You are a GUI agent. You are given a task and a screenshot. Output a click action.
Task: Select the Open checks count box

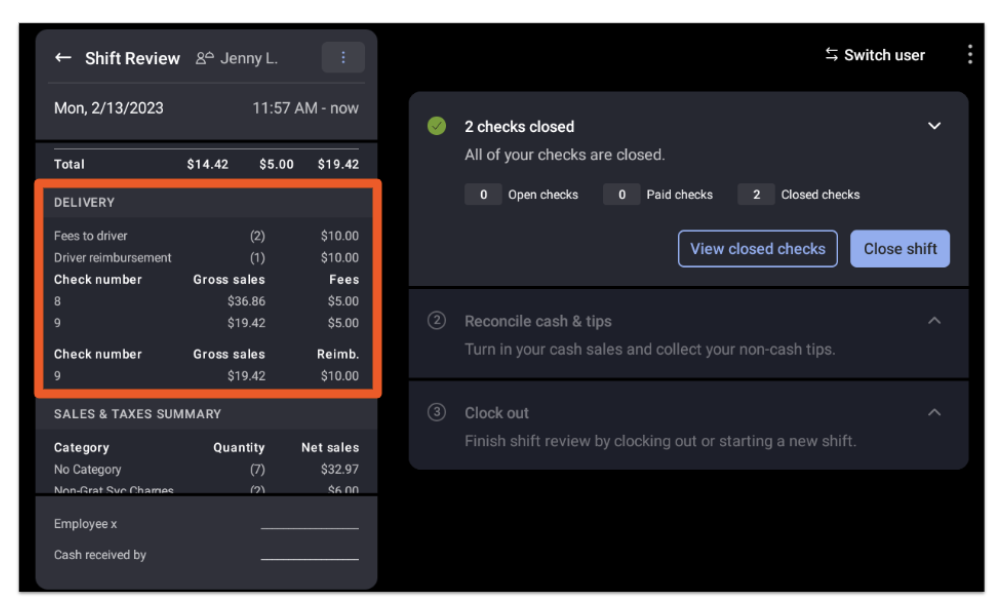pyautogui.click(x=483, y=195)
